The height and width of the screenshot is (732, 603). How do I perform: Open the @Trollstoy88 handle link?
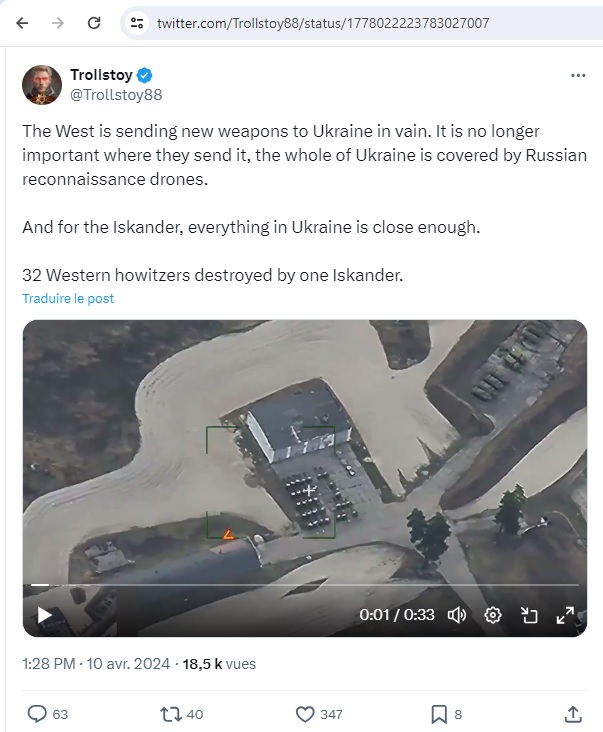pos(116,95)
